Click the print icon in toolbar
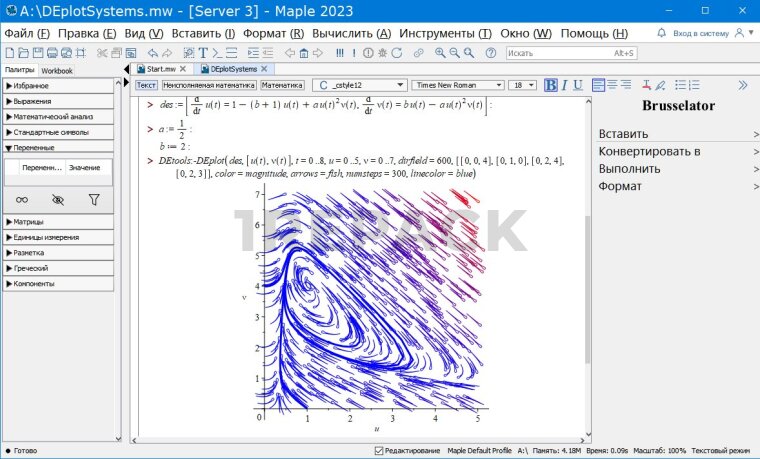Screen dimensions: 760x459 click(52, 52)
